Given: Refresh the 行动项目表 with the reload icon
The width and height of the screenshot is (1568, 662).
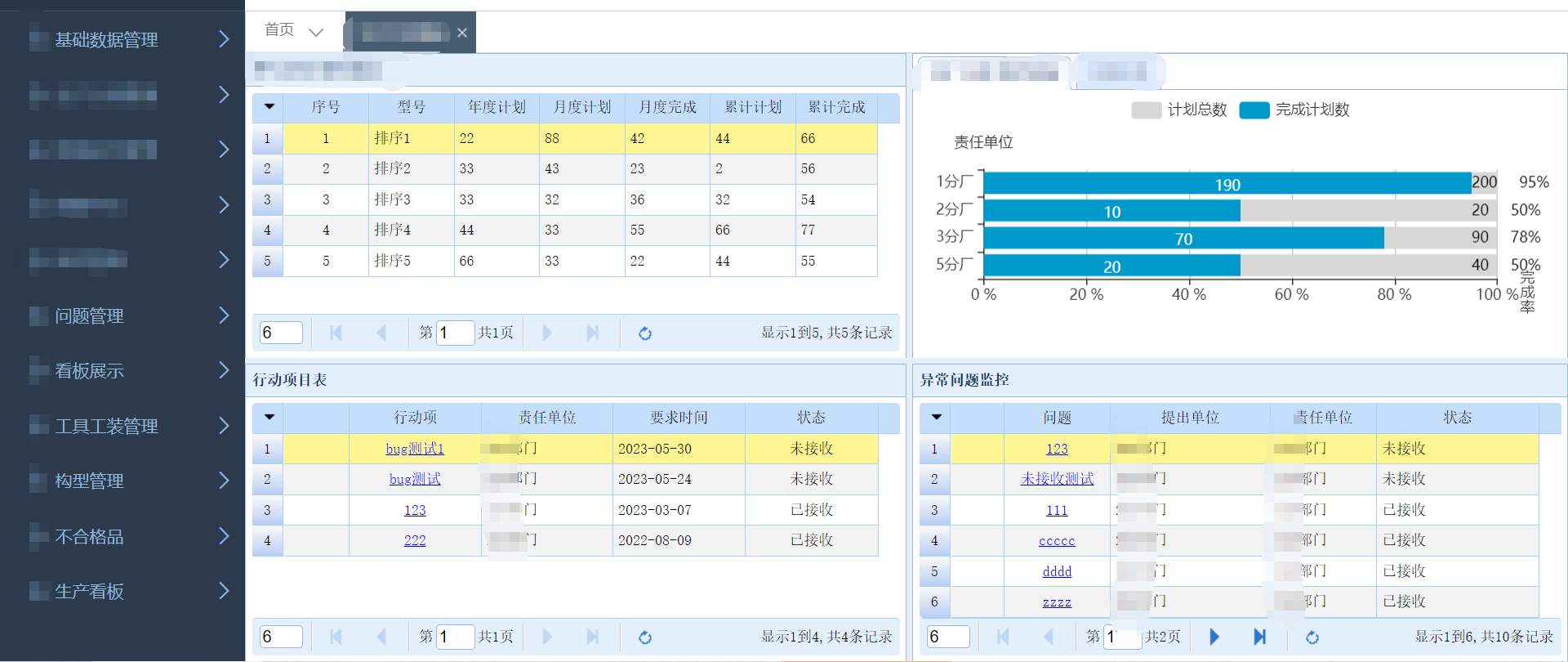Looking at the screenshot, I should tap(645, 637).
